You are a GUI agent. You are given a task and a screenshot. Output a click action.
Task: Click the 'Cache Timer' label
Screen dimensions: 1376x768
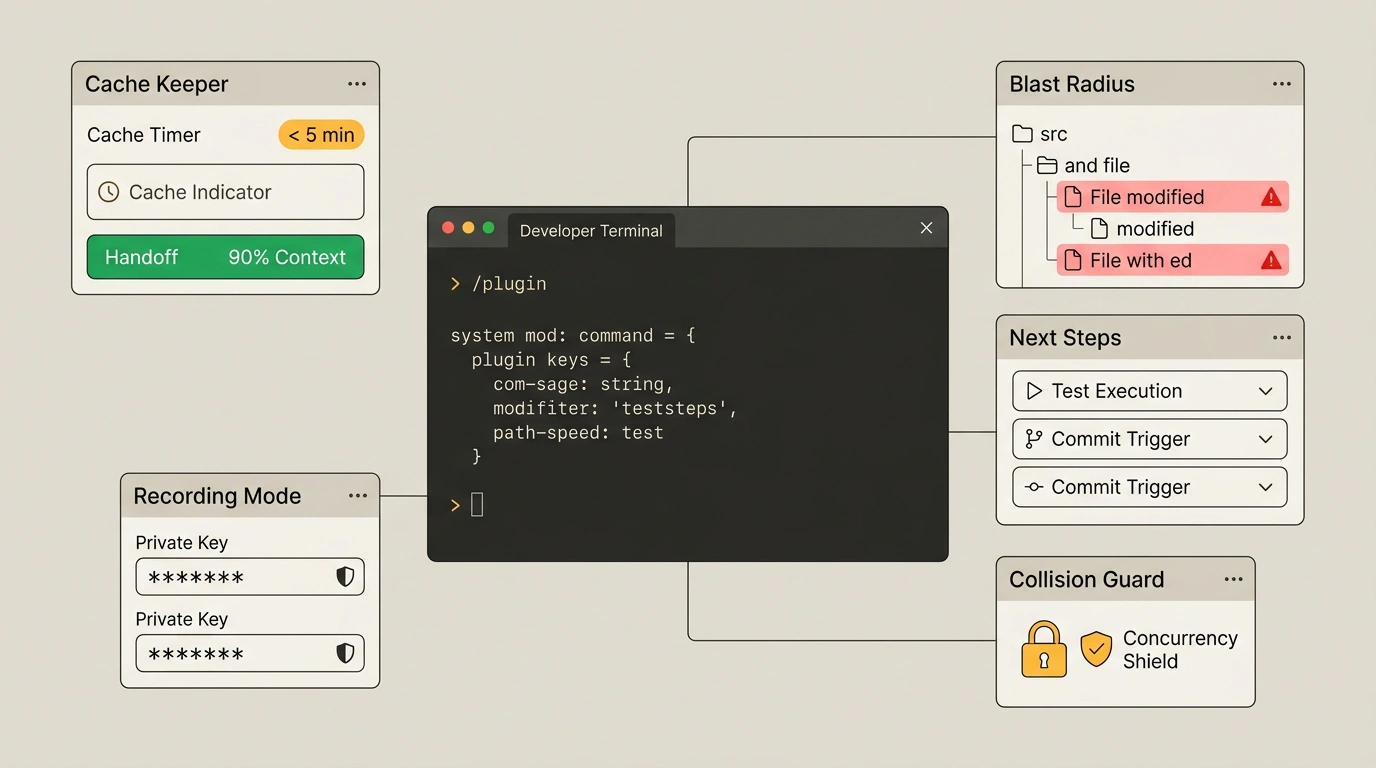[144, 135]
